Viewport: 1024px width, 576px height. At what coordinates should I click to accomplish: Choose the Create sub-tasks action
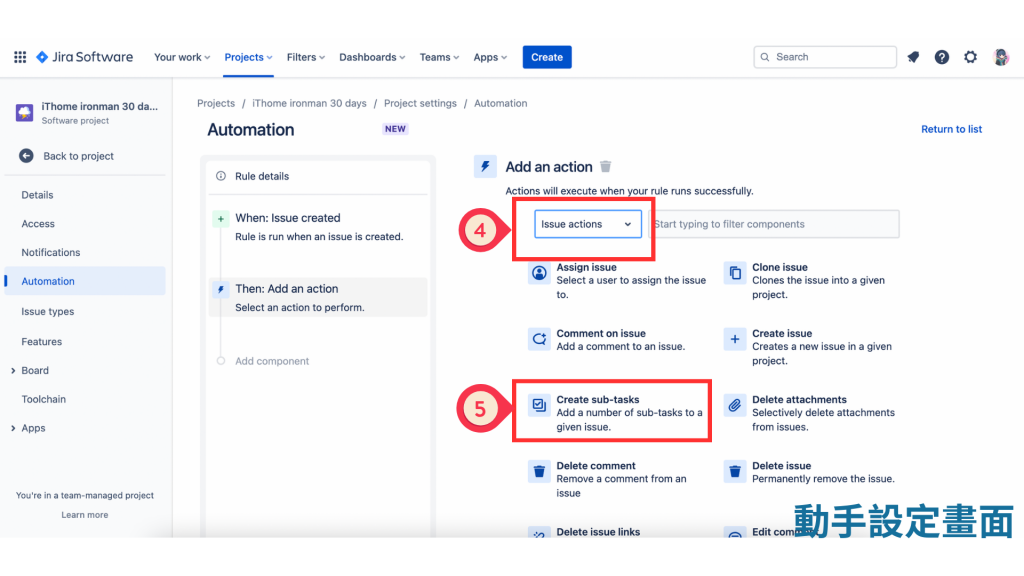tap(616, 413)
